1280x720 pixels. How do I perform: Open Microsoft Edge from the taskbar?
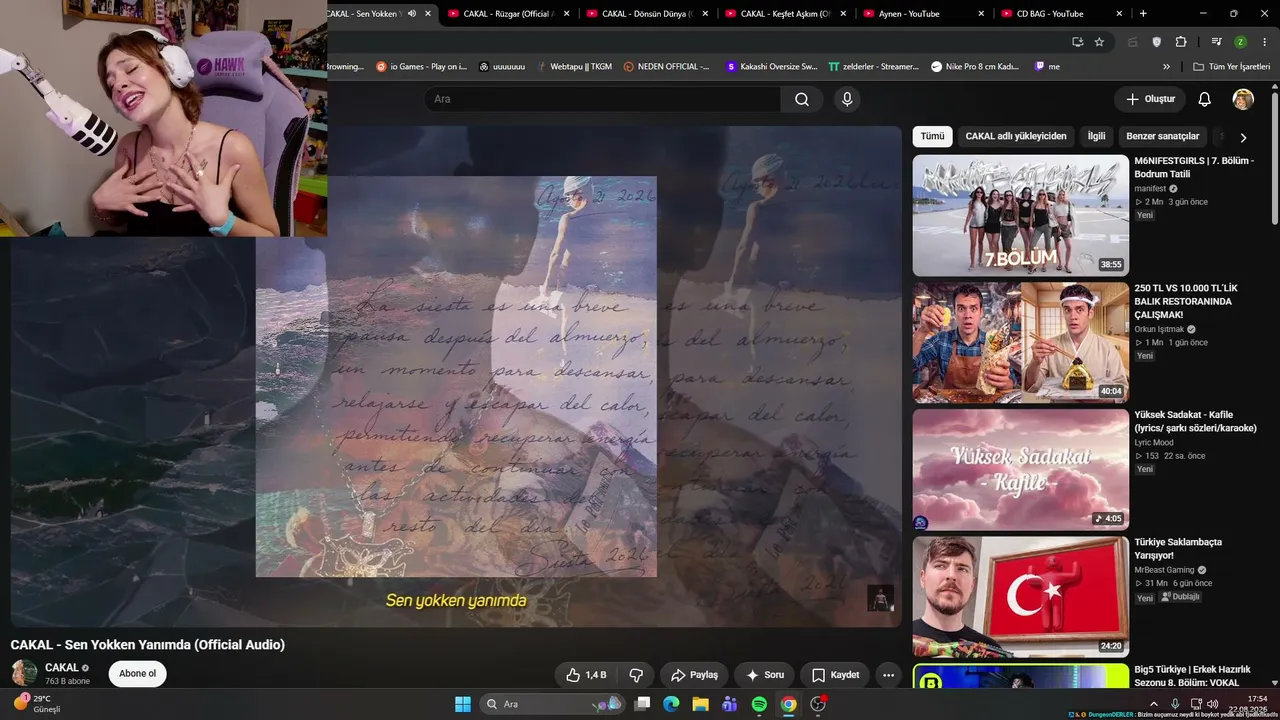[671, 704]
